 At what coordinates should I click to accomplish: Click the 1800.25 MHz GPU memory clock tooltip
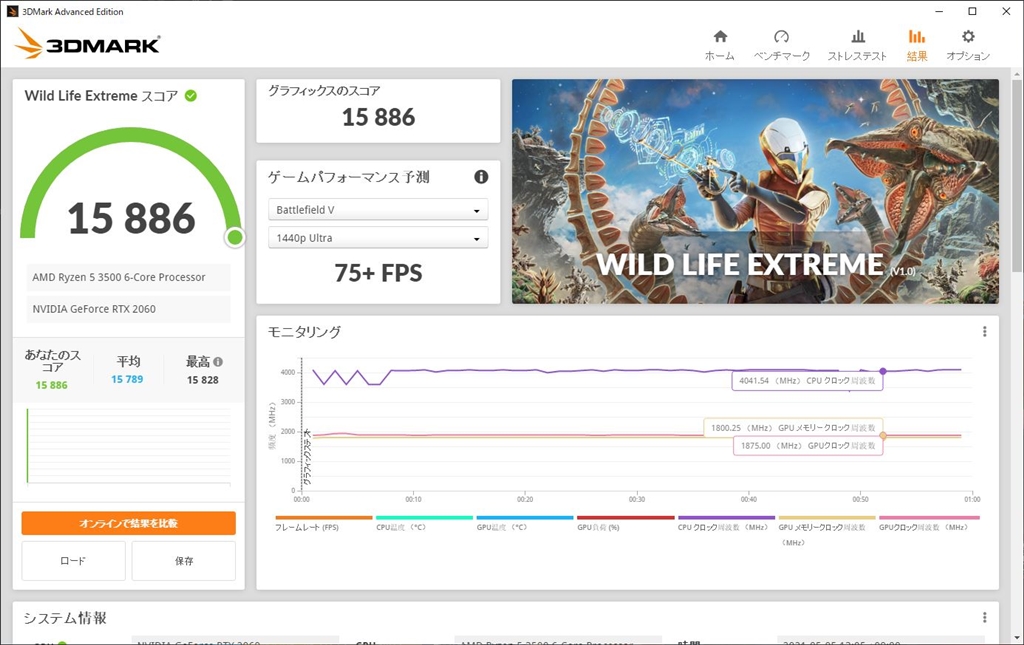tap(793, 428)
